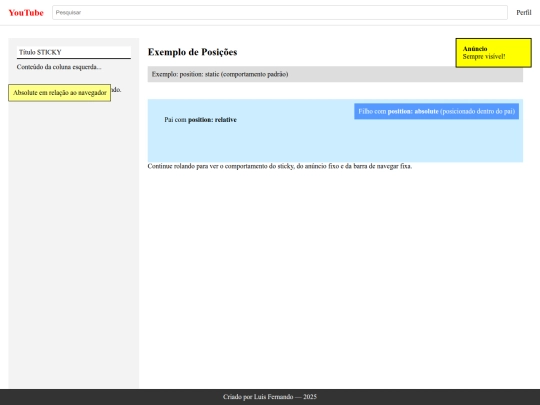
Task: Click 'Sempre visível!' text in ad
Action: point(484,56)
